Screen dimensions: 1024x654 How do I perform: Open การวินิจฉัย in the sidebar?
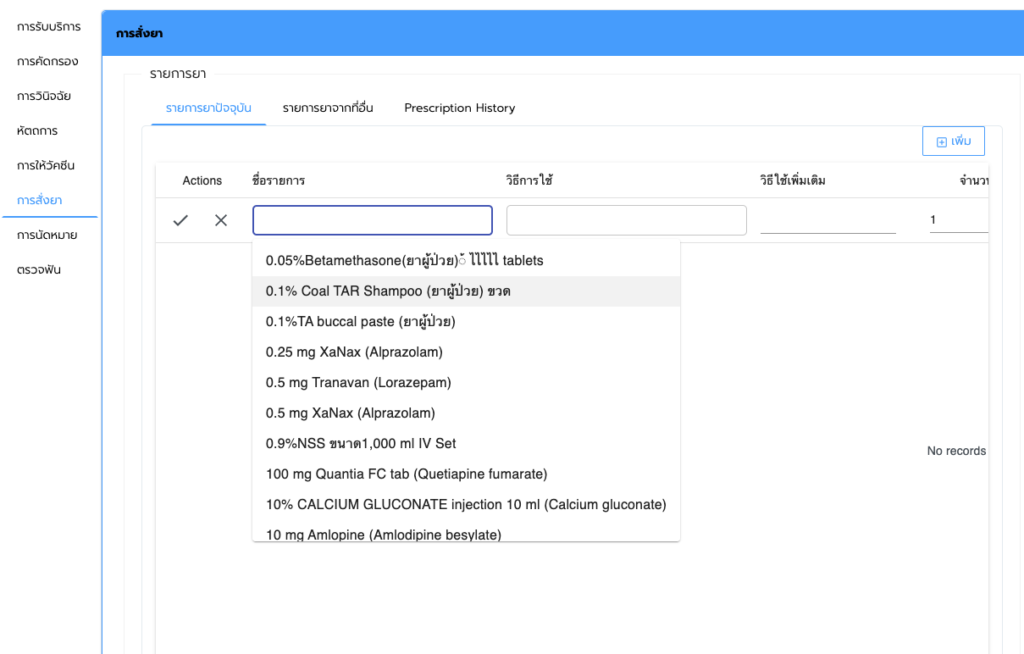(44, 96)
